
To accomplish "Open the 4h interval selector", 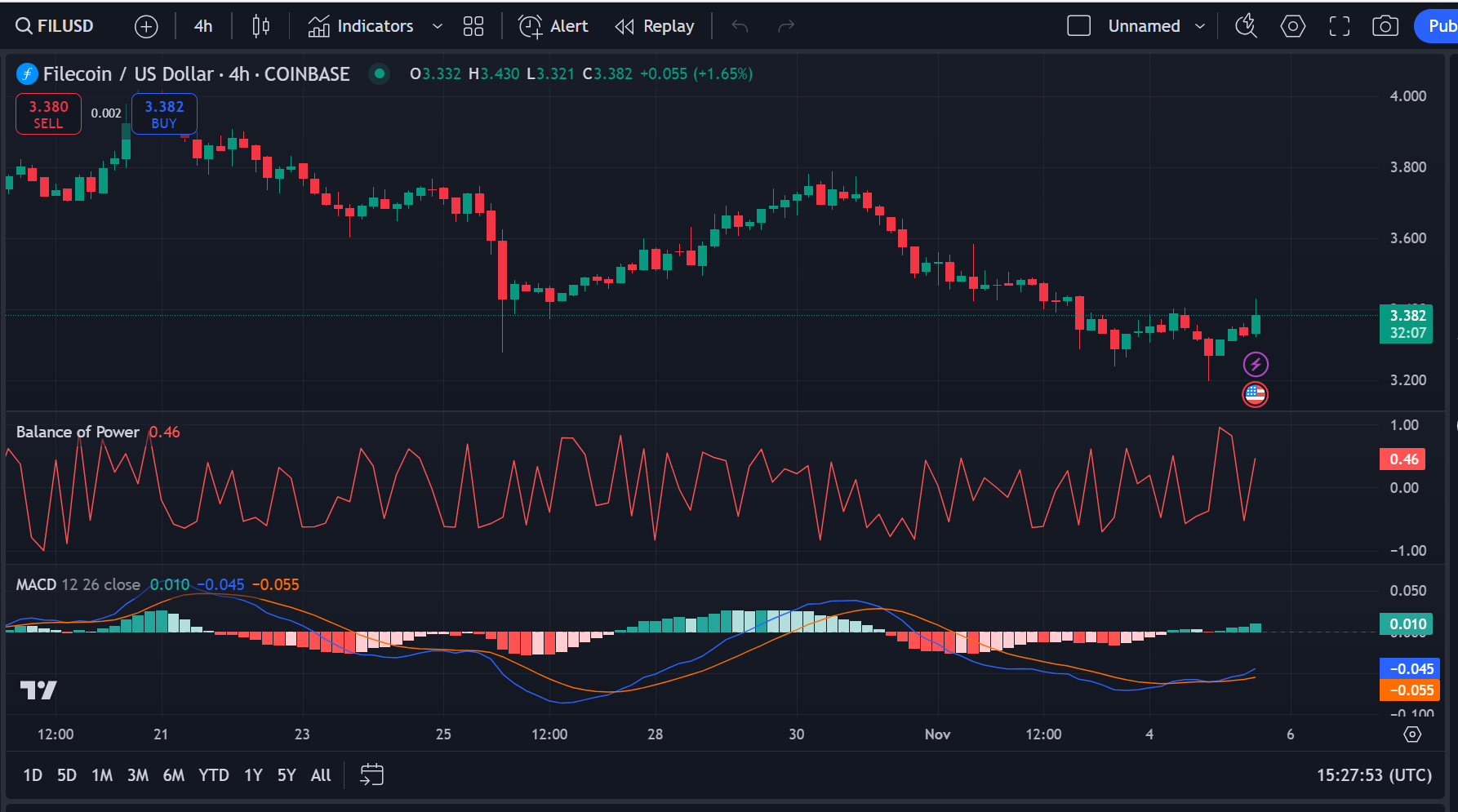I will click(203, 27).
